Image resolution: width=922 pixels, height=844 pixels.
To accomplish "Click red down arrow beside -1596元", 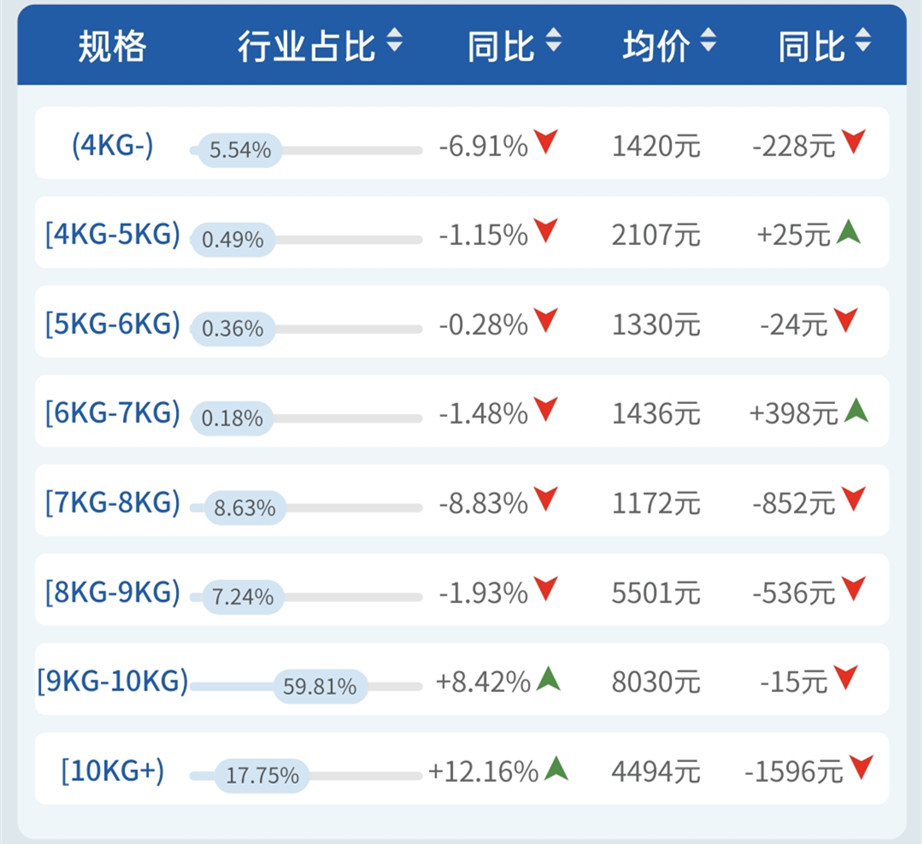I will pos(860,768).
